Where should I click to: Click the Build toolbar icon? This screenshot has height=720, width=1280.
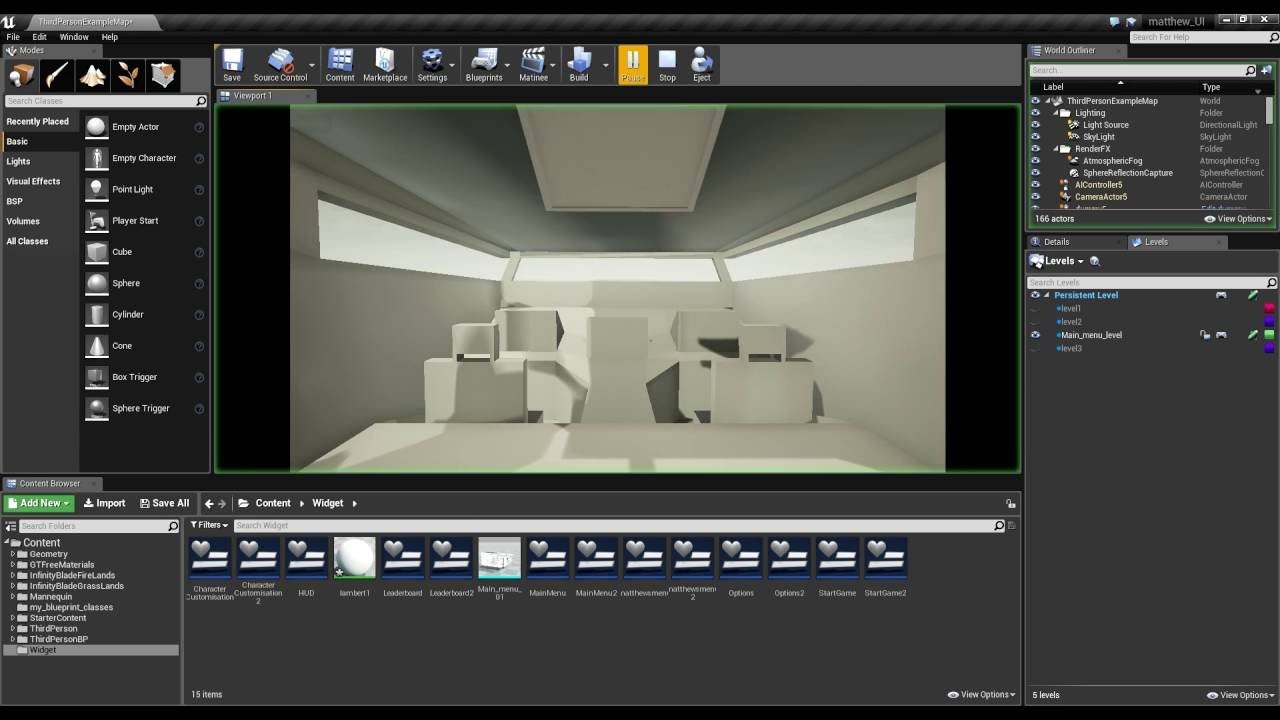(579, 64)
